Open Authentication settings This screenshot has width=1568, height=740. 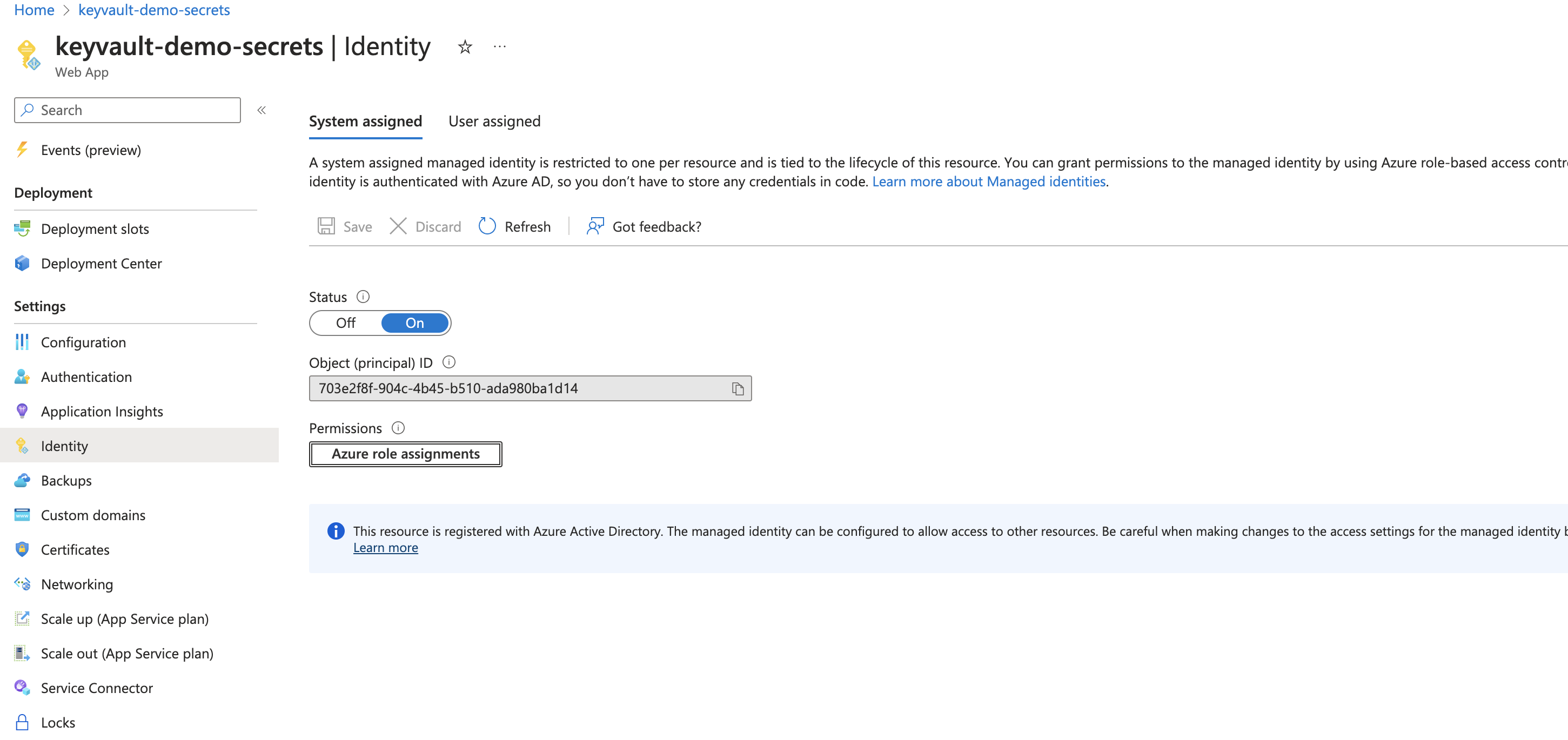[86, 376]
